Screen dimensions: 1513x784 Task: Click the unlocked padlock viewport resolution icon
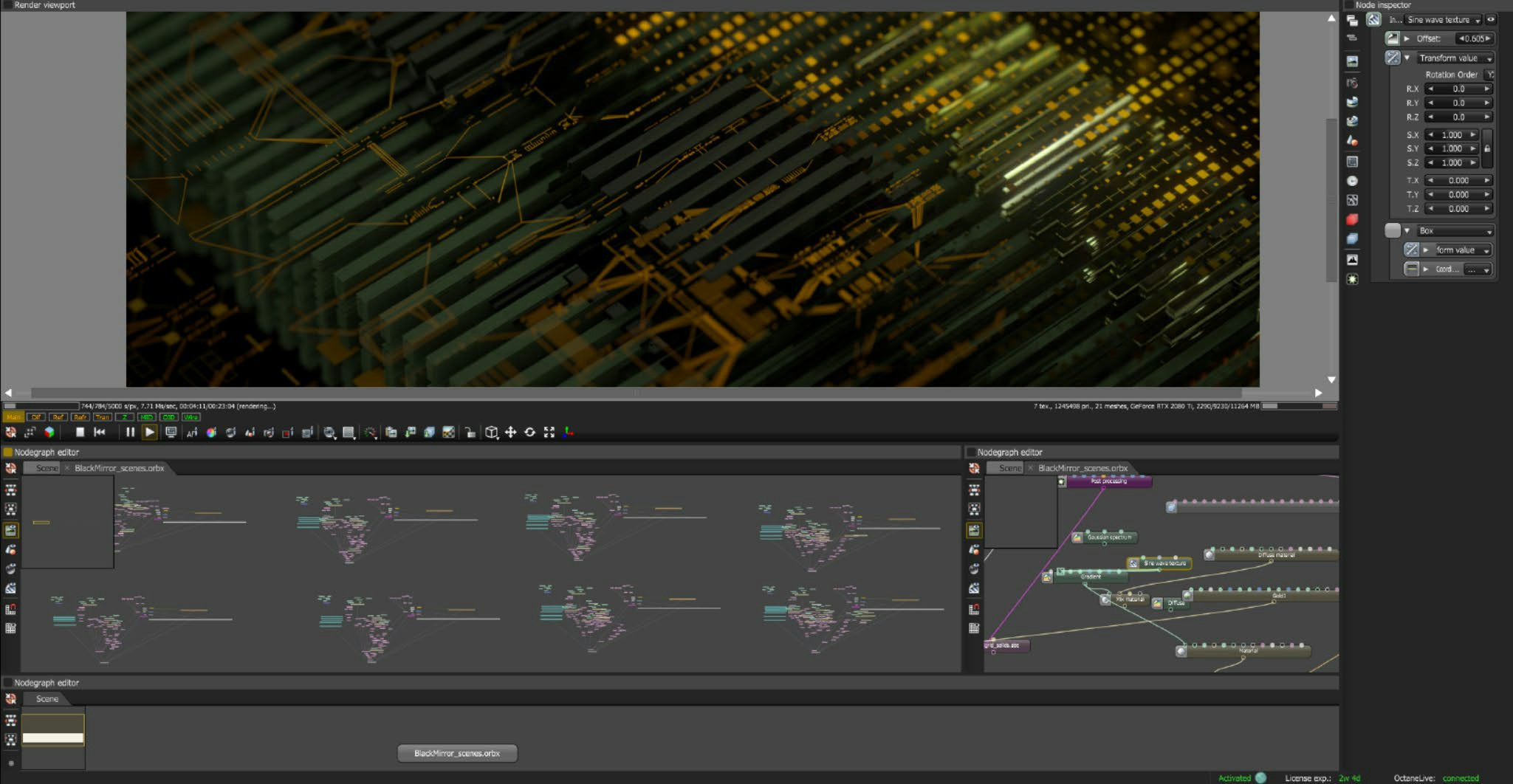pyautogui.click(x=470, y=433)
